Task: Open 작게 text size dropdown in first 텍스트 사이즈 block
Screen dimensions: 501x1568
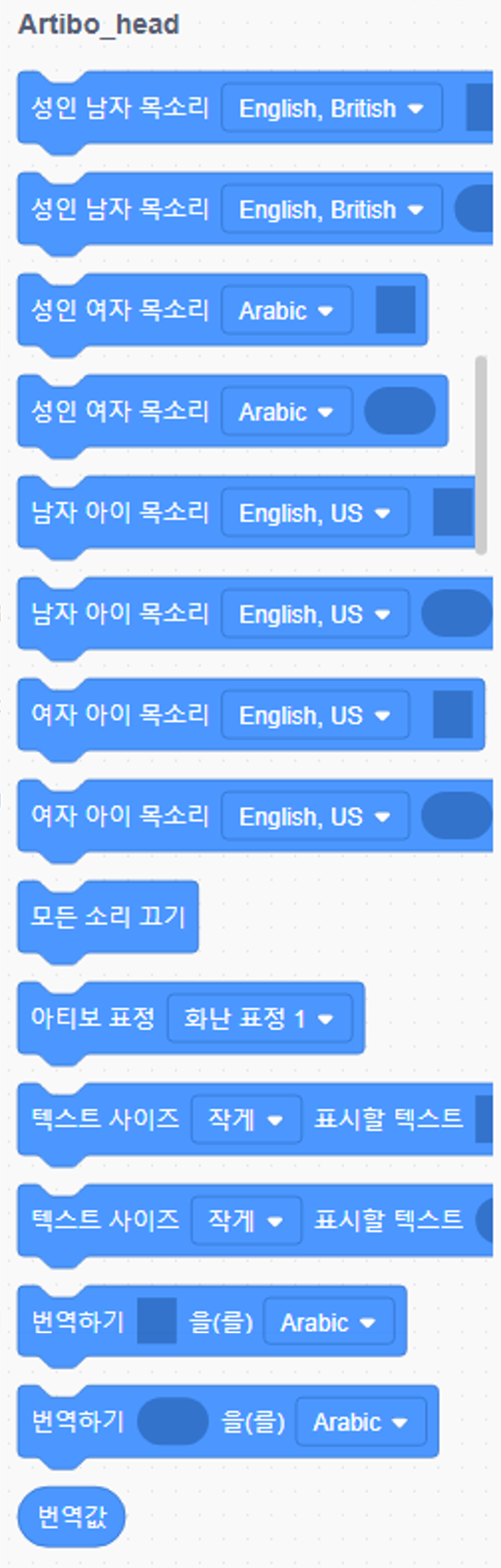Action: [x=246, y=1120]
